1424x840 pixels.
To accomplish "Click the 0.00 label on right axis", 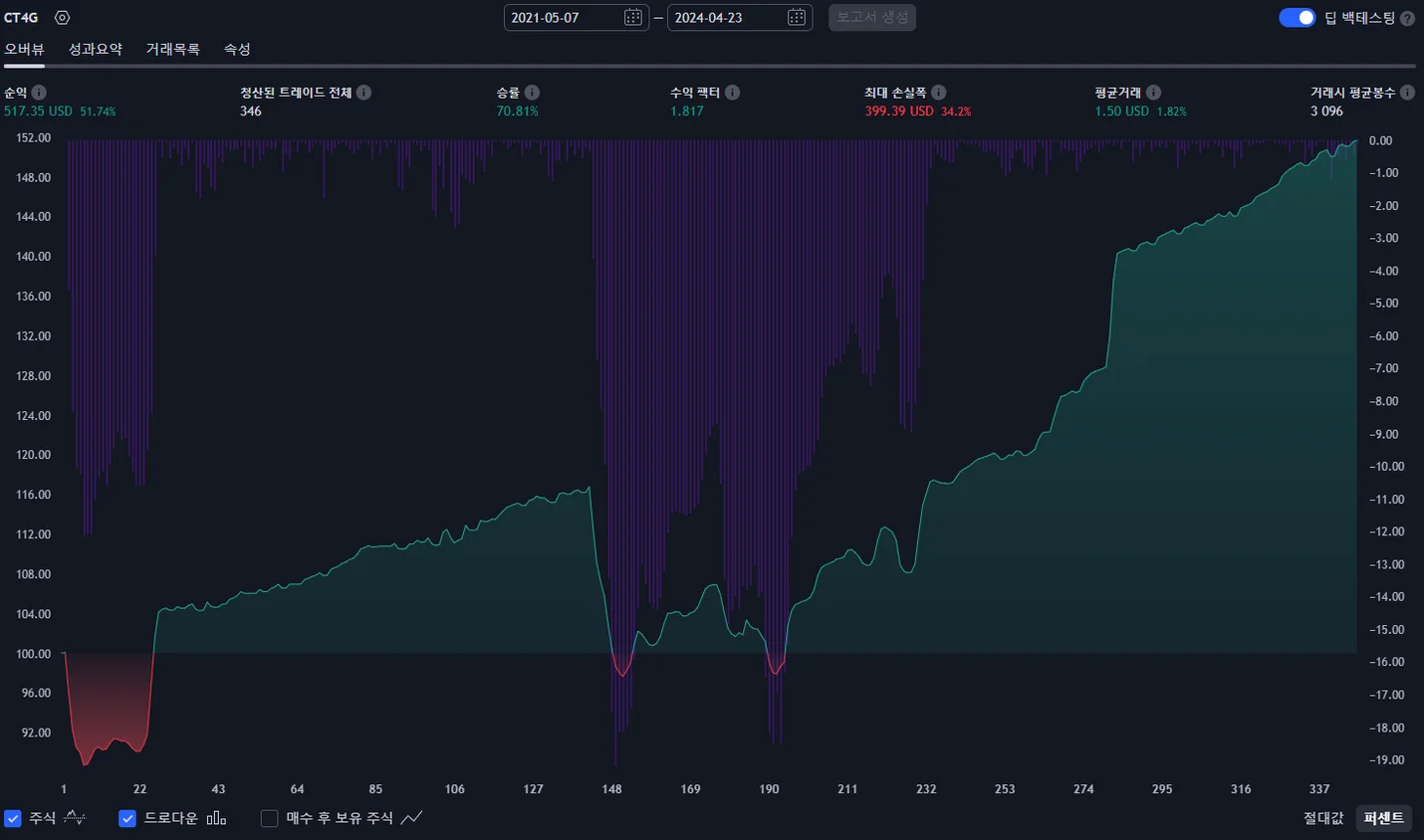I will tap(1380, 140).
